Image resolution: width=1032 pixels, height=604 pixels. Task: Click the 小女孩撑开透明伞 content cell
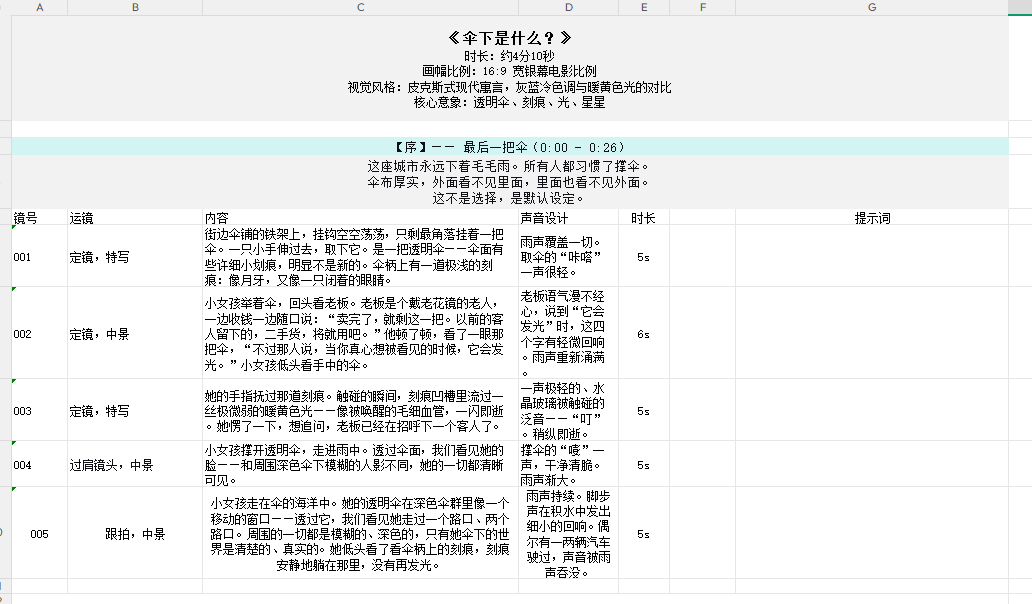pyautogui.click(x=360, y=465)
